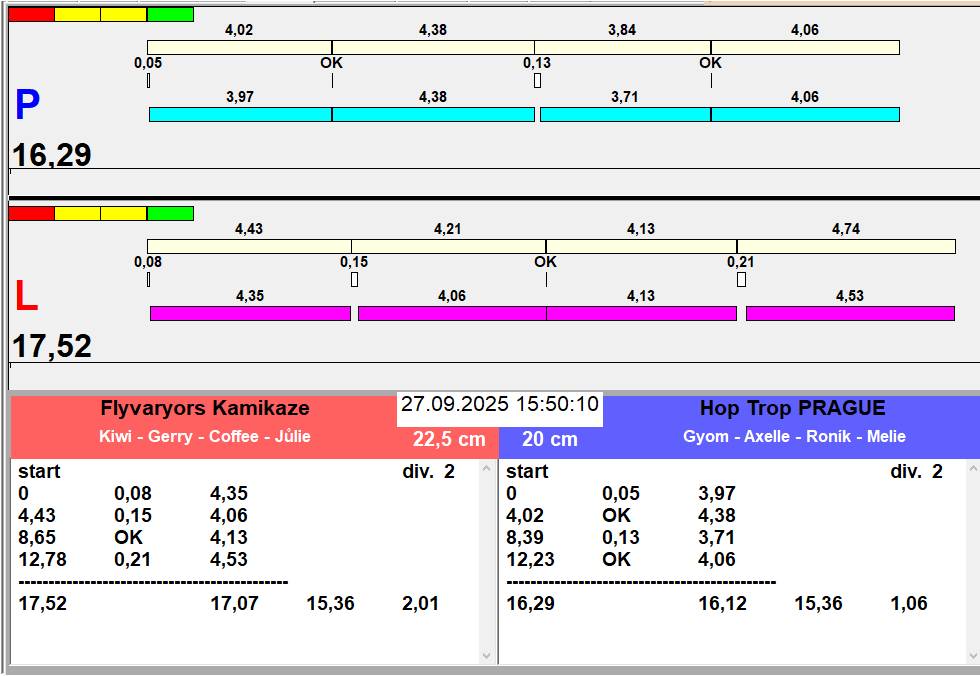
Task: Click div. 2 in the Flyvaryors Kamikaze panel
Action: click(429, 472)
